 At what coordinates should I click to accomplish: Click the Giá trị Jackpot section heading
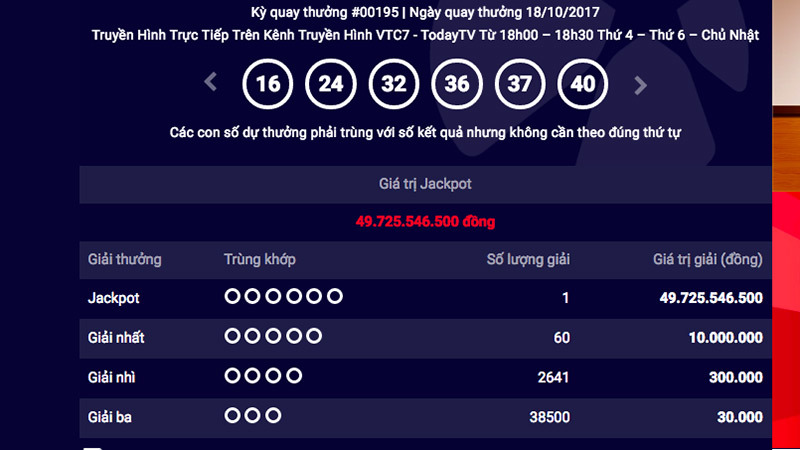425,184
